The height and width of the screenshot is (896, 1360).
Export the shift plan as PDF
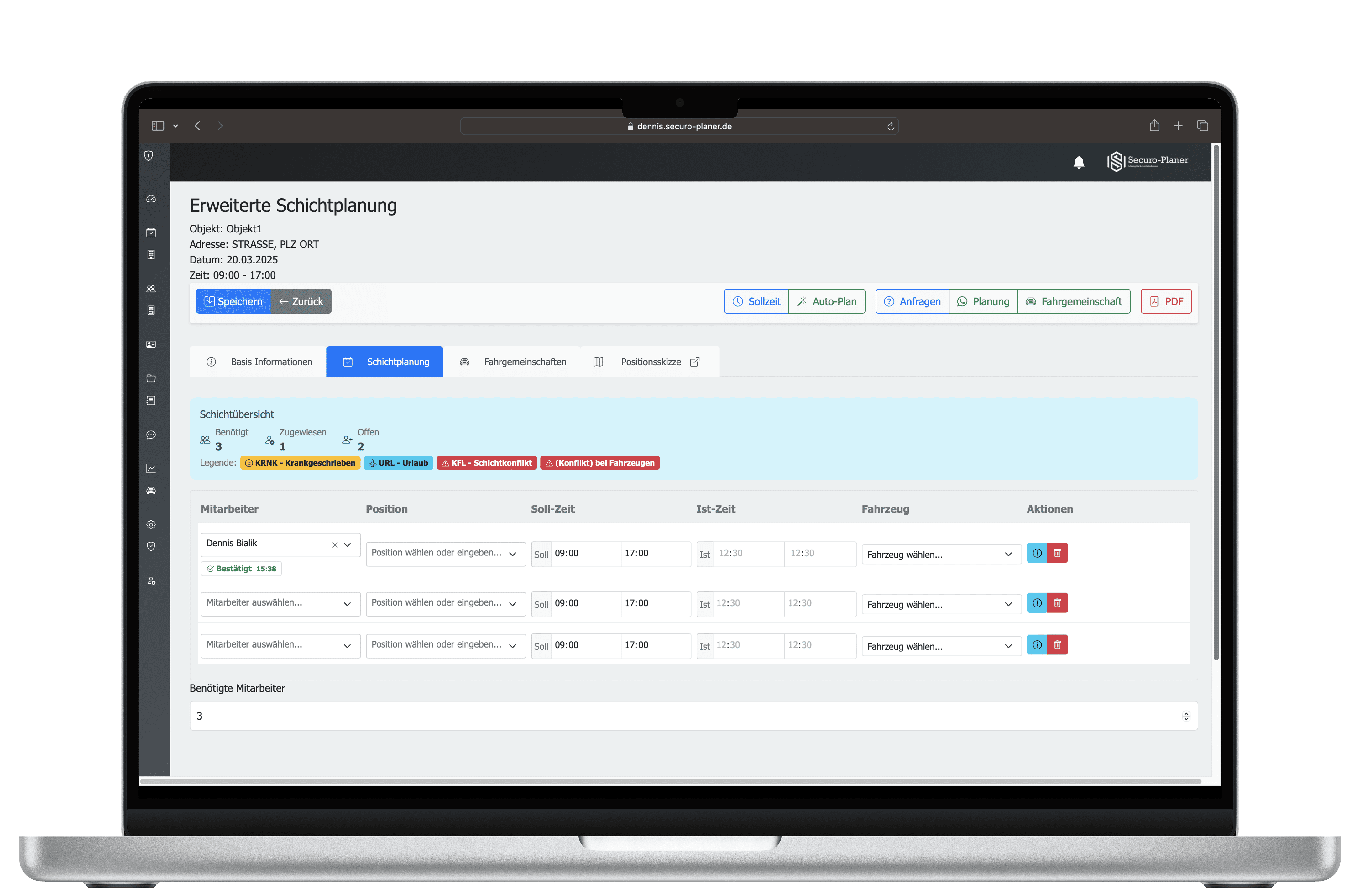[x=1166, y=301]
